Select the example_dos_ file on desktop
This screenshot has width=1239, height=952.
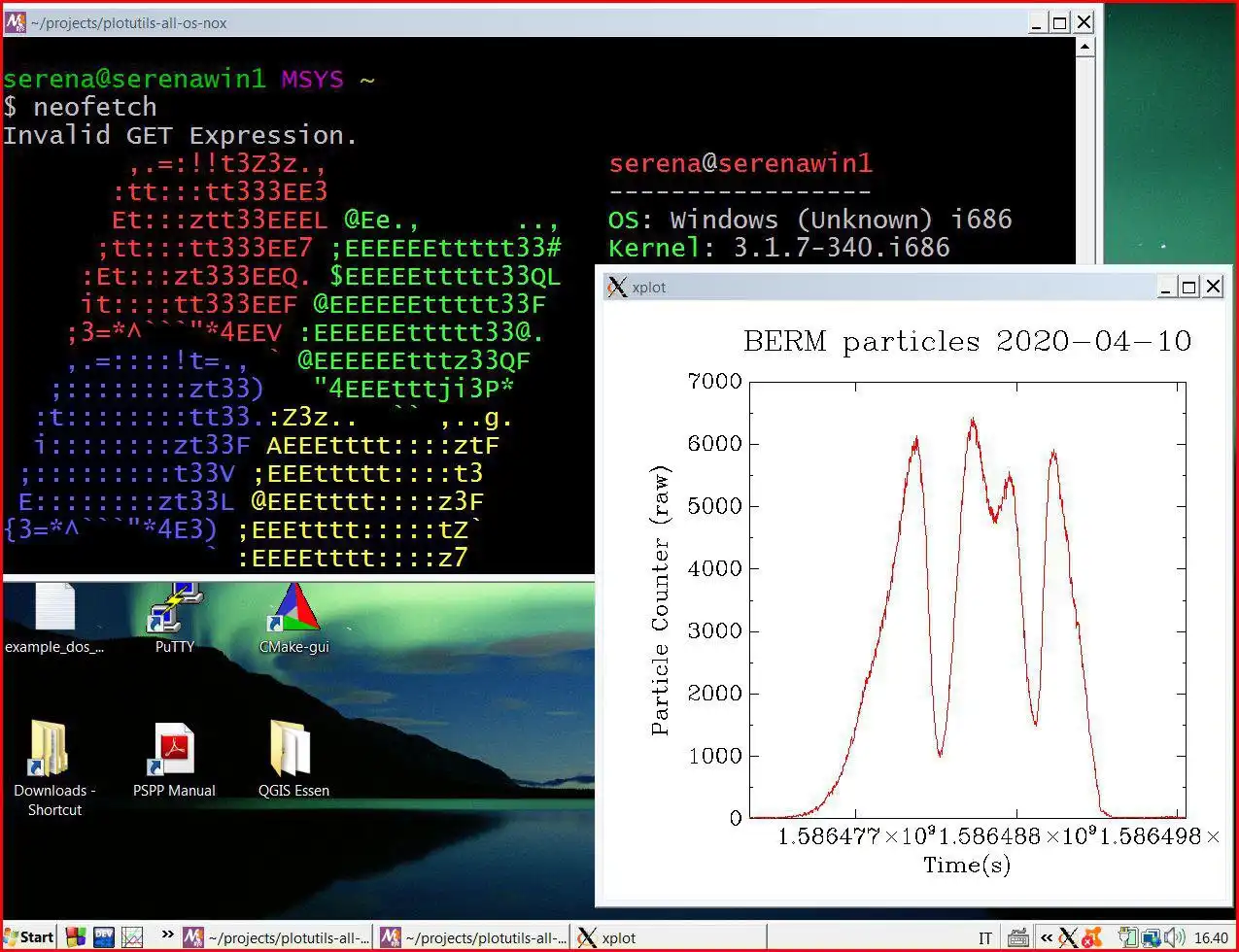point(54,618)
